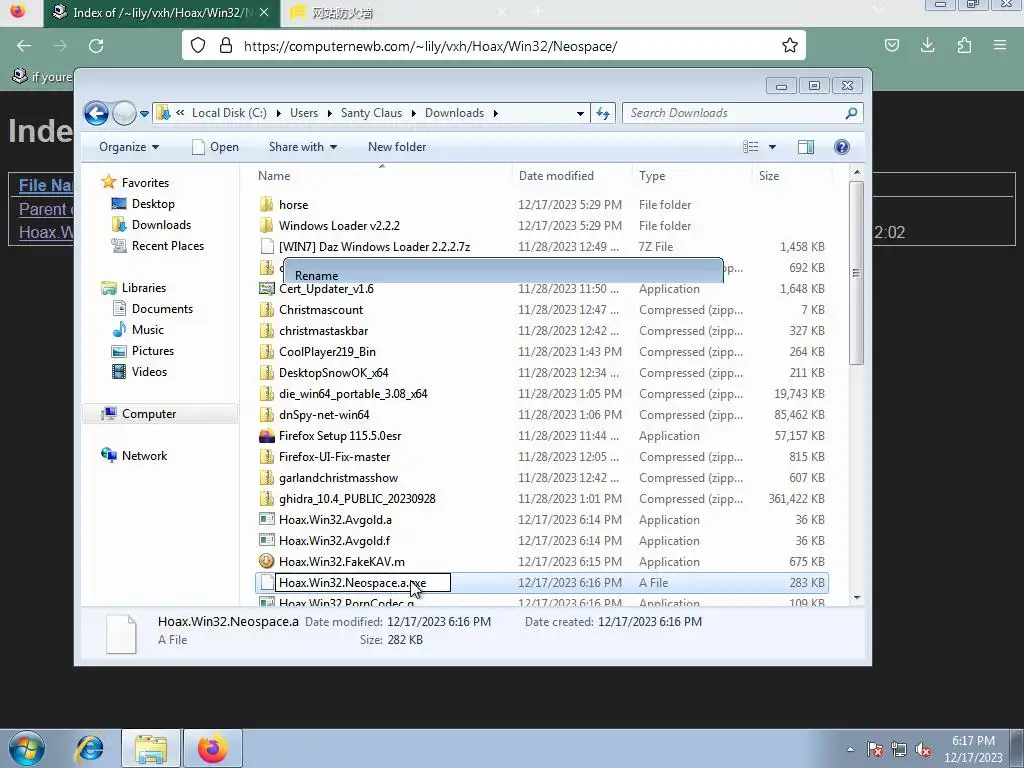Open Documents library
The height and width of the screenshot is (768, 1024).
click(x=152, y=308)
